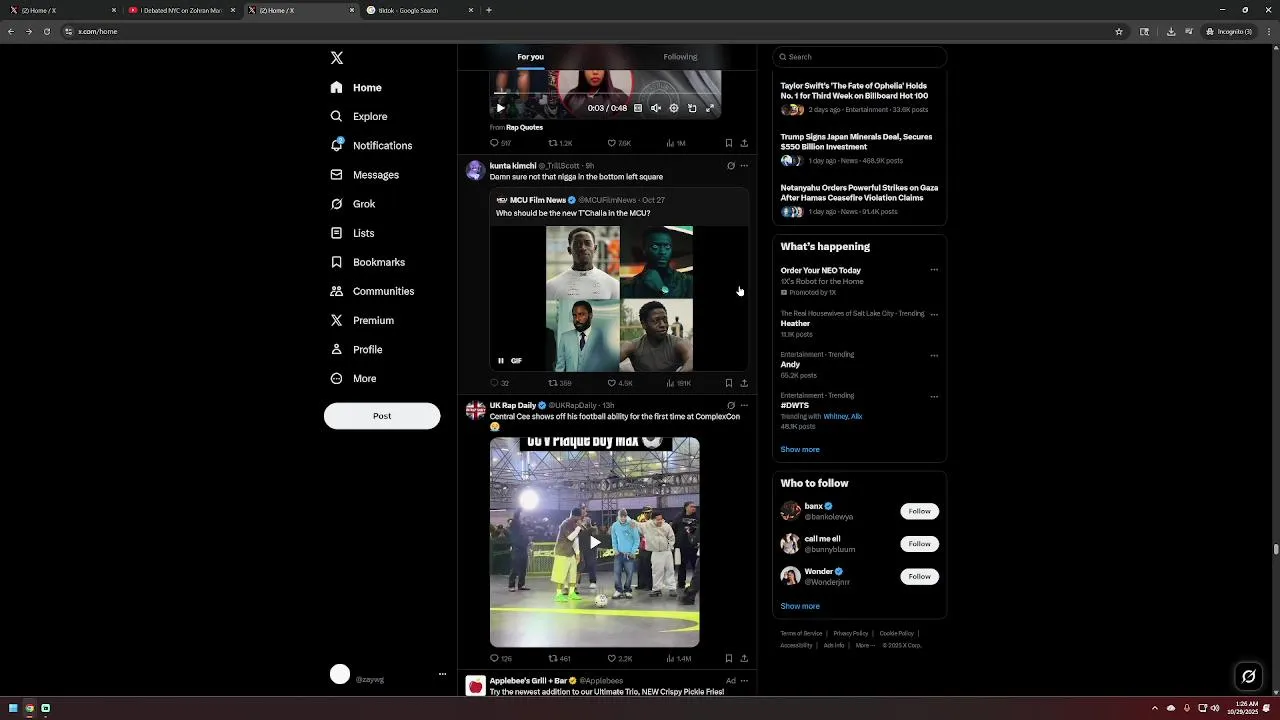Click the Post button
Image resolution: width=1280 pixels, height=720 pixels.
click(x=382, y=416)
